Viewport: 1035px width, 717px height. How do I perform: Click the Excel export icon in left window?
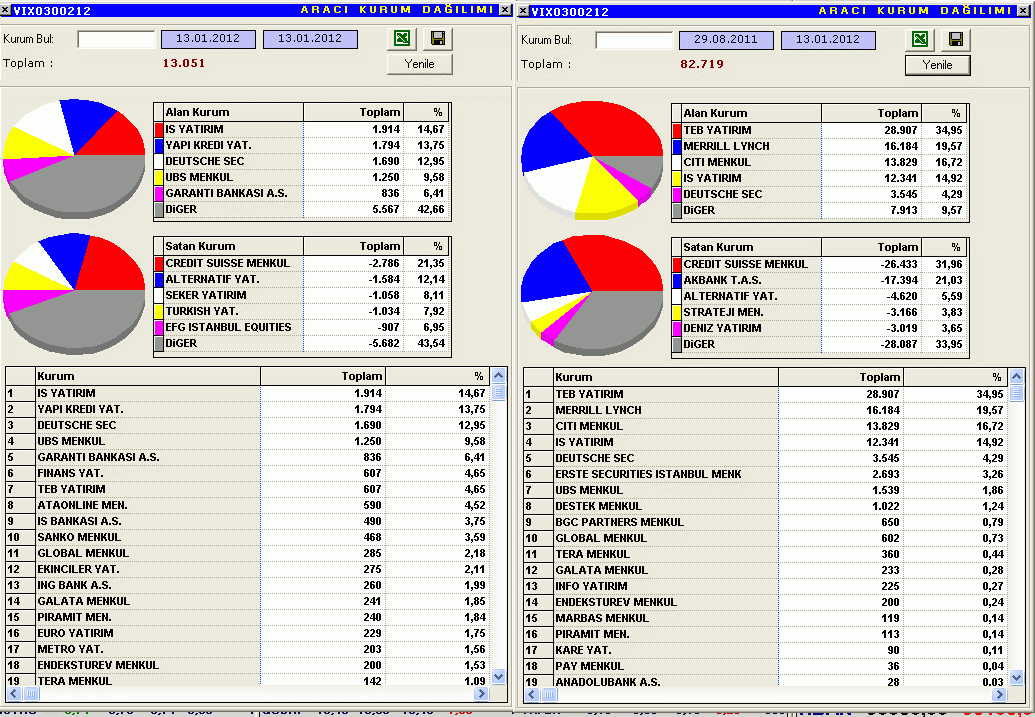tap(402, 39)
